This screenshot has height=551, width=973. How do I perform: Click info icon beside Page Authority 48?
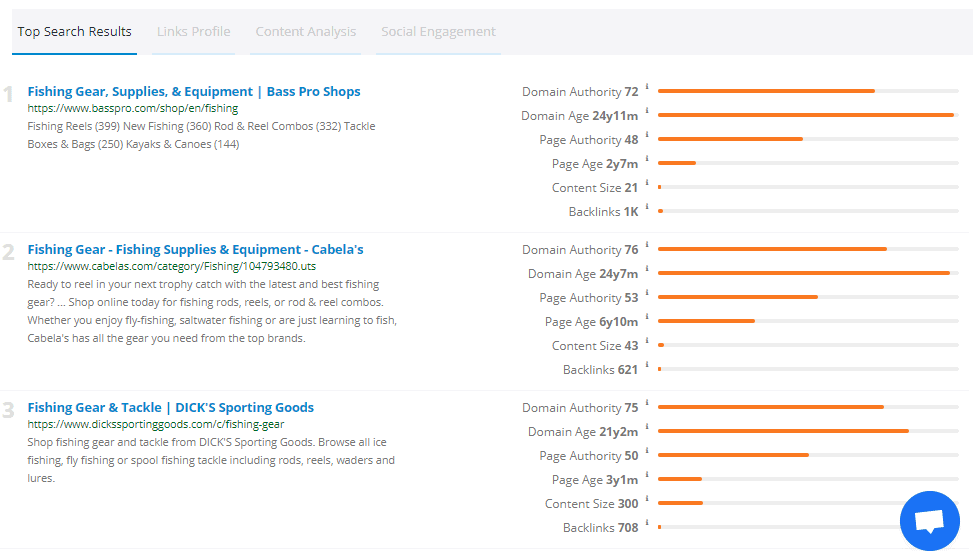(x=647, y=135)
